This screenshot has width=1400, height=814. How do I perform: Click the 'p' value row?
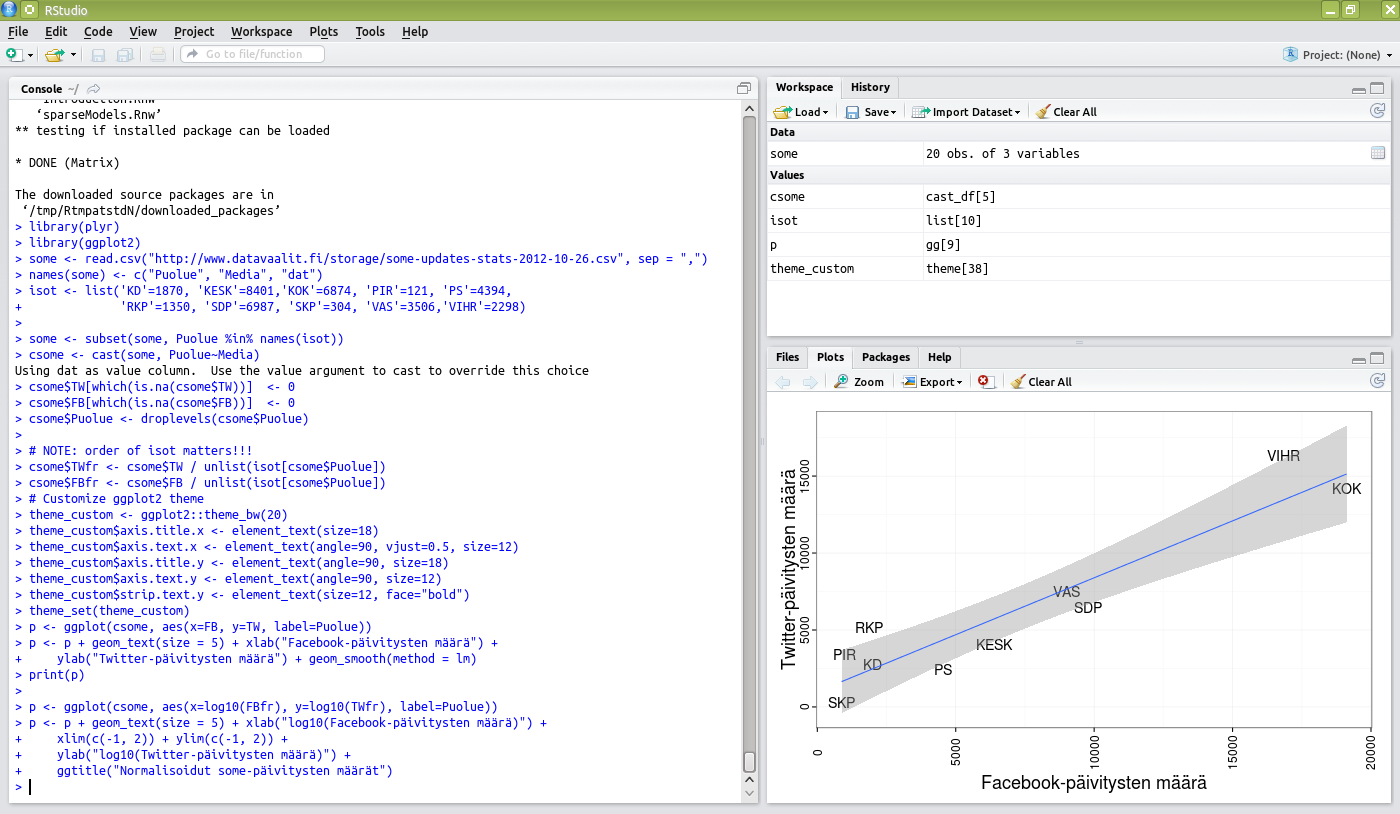tap(1079, 244)
